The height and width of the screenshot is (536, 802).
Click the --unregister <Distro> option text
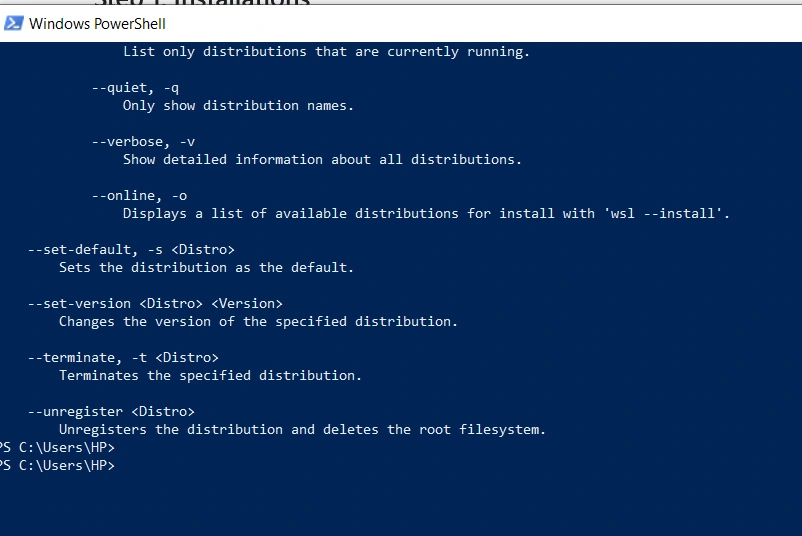pos(111,411)
